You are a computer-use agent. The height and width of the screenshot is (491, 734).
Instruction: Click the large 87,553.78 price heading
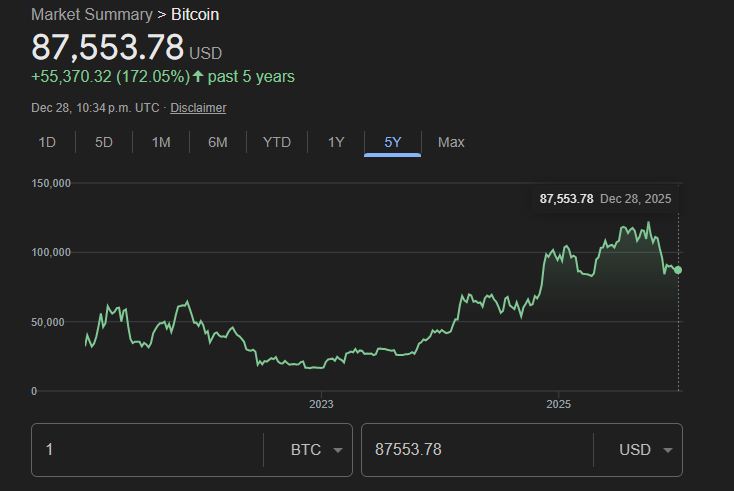click(x=108, y=47)
